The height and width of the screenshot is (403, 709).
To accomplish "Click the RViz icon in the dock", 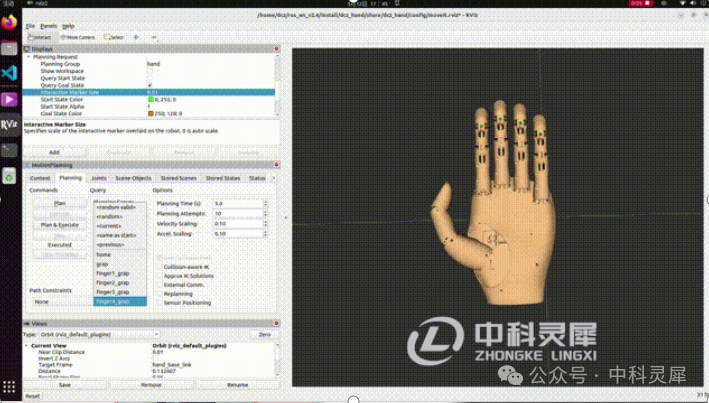I will click(9, 125).
